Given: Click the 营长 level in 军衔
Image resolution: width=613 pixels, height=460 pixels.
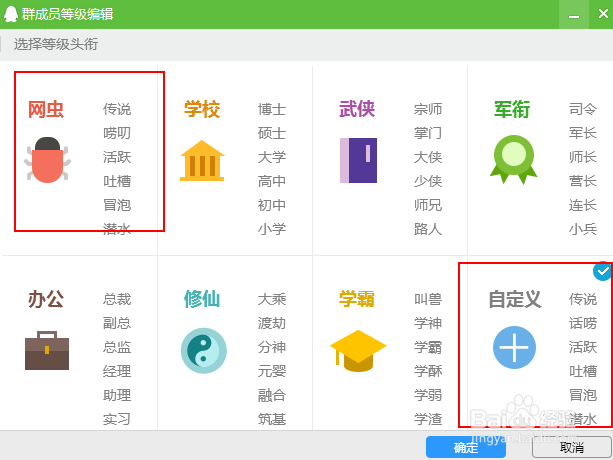Looking at the screenshot, I should pos(583,181).
